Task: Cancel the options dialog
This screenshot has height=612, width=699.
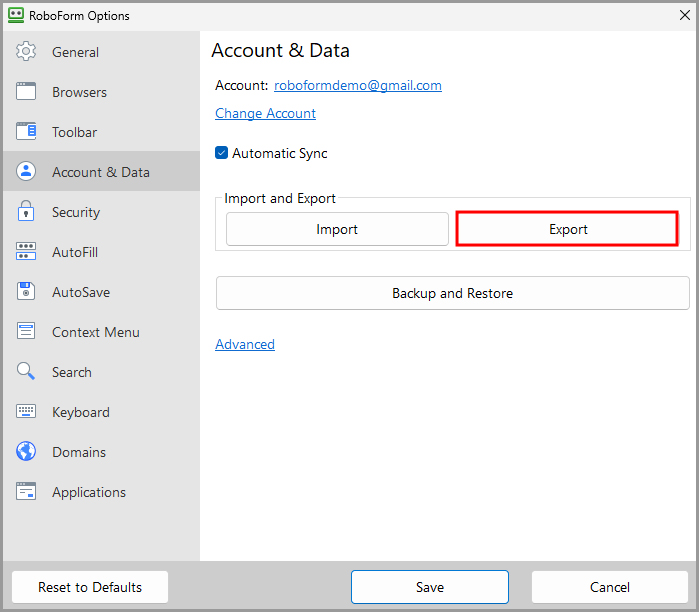Action: point(609,587)
